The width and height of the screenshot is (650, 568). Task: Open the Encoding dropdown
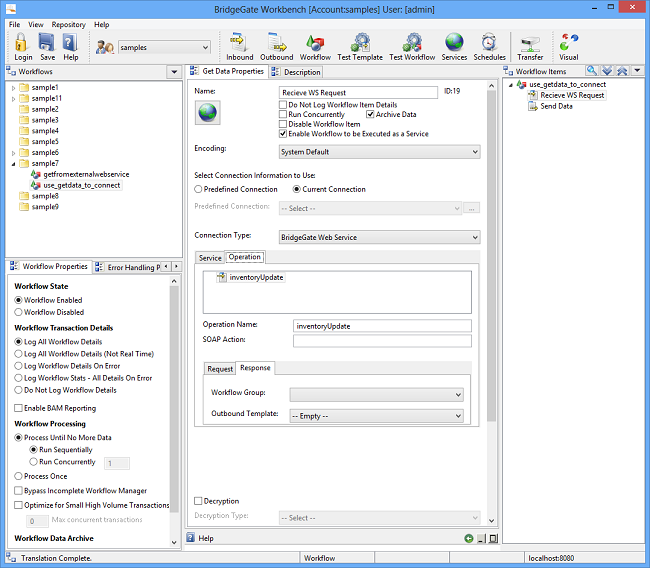(380, 152)
